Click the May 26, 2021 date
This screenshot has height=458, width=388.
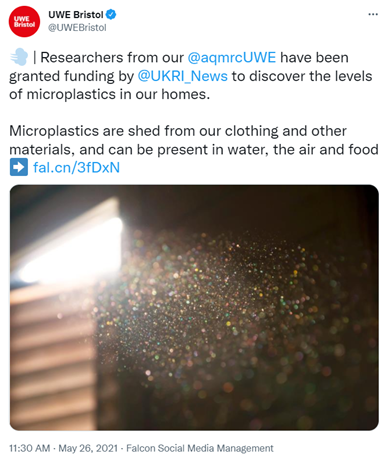[x=88, y=448]
